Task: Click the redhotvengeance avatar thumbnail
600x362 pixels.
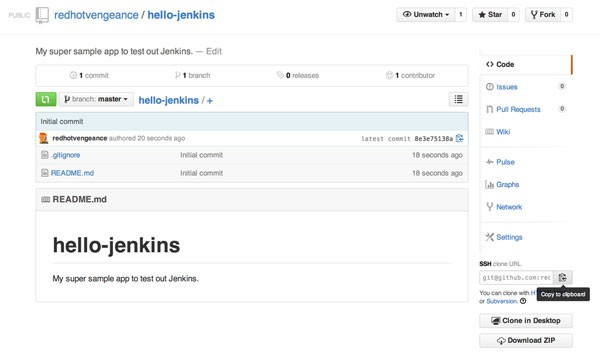Action: [x=44, y=138]
